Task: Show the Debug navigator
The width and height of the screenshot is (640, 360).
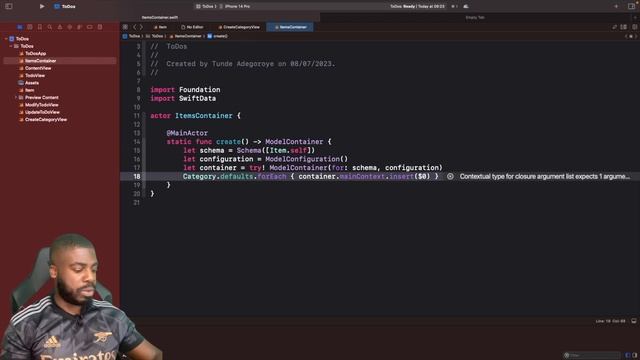Action: [x=80, y=27]
